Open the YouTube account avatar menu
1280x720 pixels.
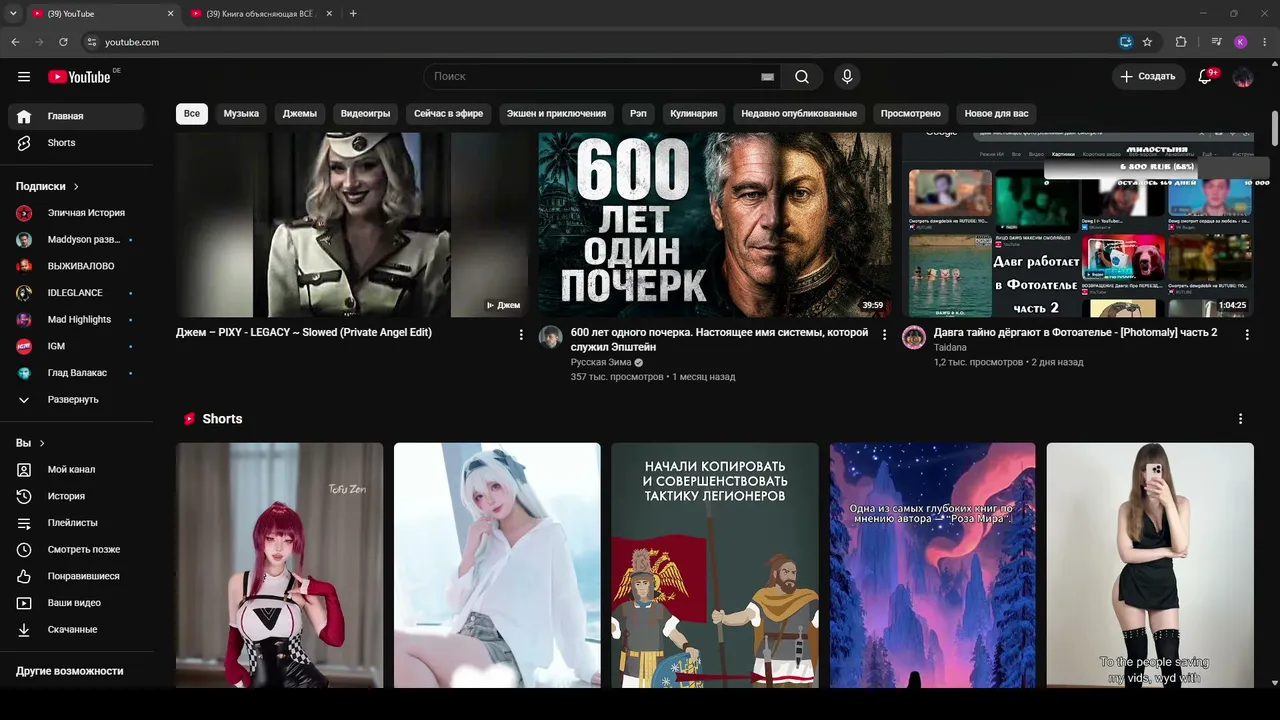(1243, 77)
